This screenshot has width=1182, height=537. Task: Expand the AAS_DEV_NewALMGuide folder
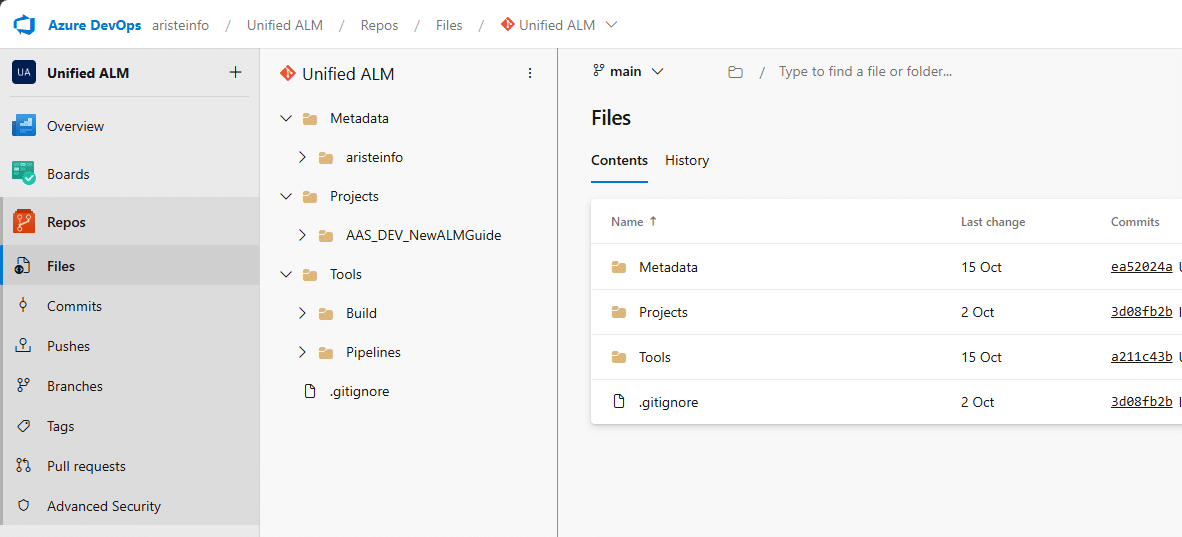[302, 235]
